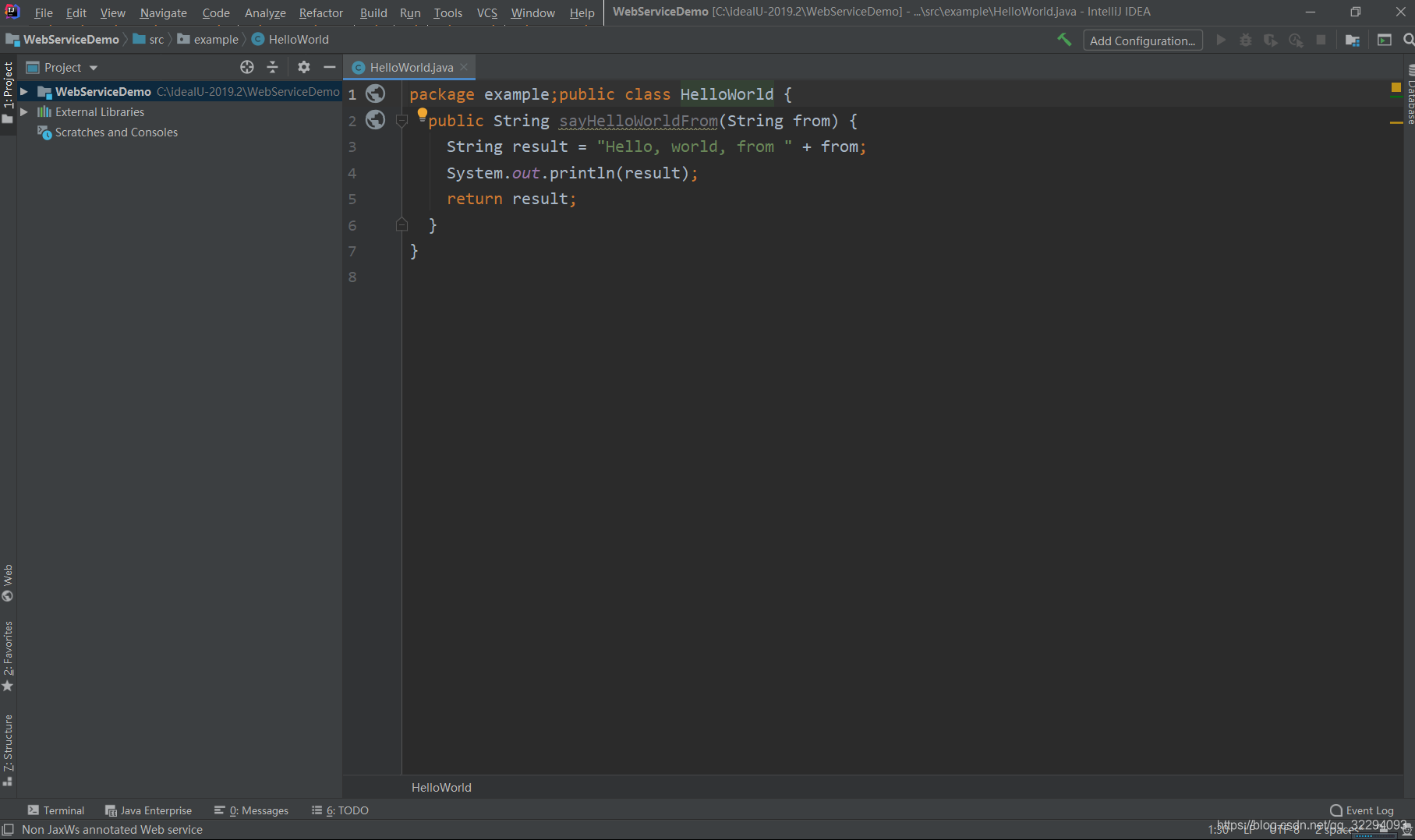
Task: Open the Web tool window
Action: pyautogui.click(x=8, y=583)
